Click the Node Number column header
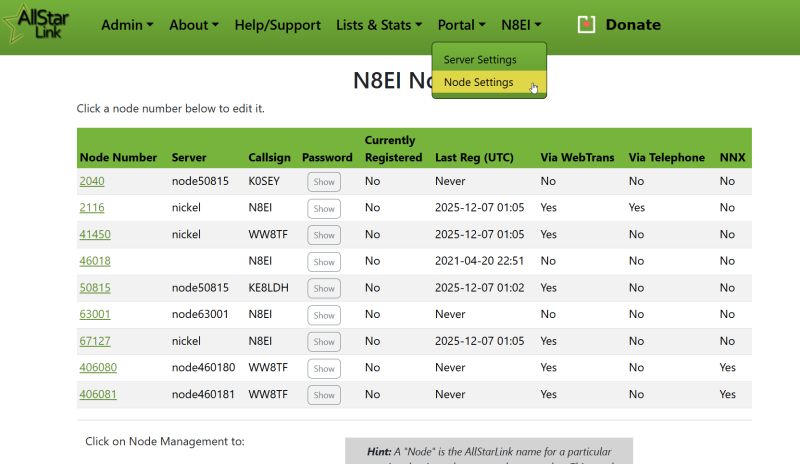The height and width of the screenshot is (464, 800). pos(118,157)
